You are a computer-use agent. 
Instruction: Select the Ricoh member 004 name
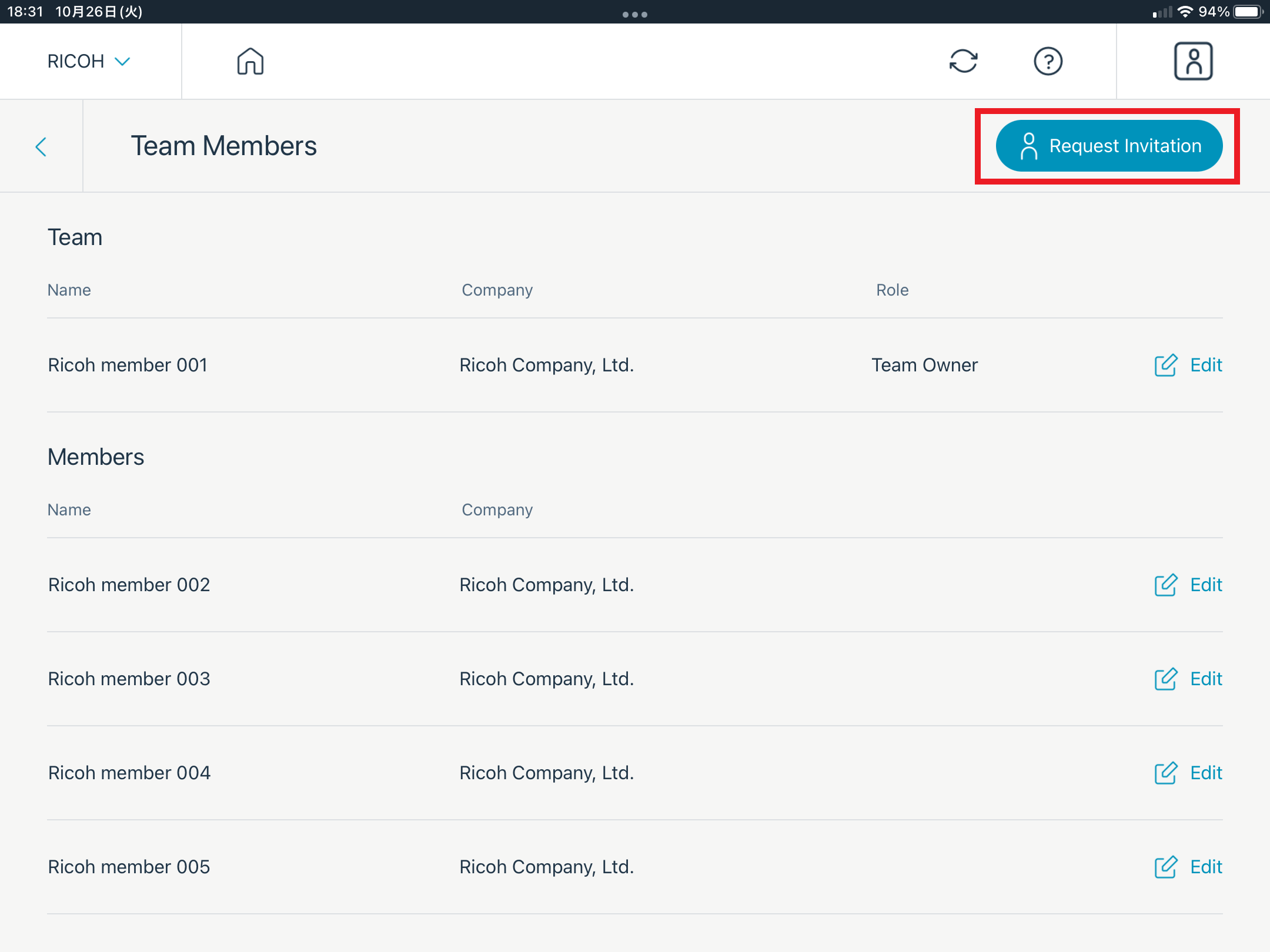(129, 773)
